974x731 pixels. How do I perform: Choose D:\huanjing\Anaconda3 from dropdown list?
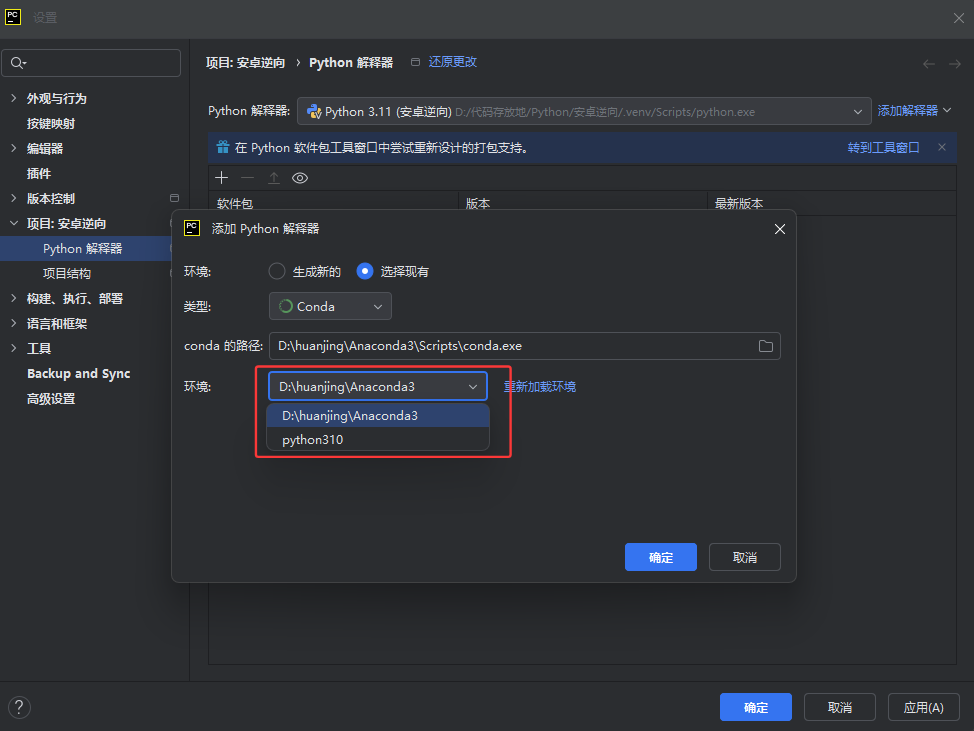[378, 415]
